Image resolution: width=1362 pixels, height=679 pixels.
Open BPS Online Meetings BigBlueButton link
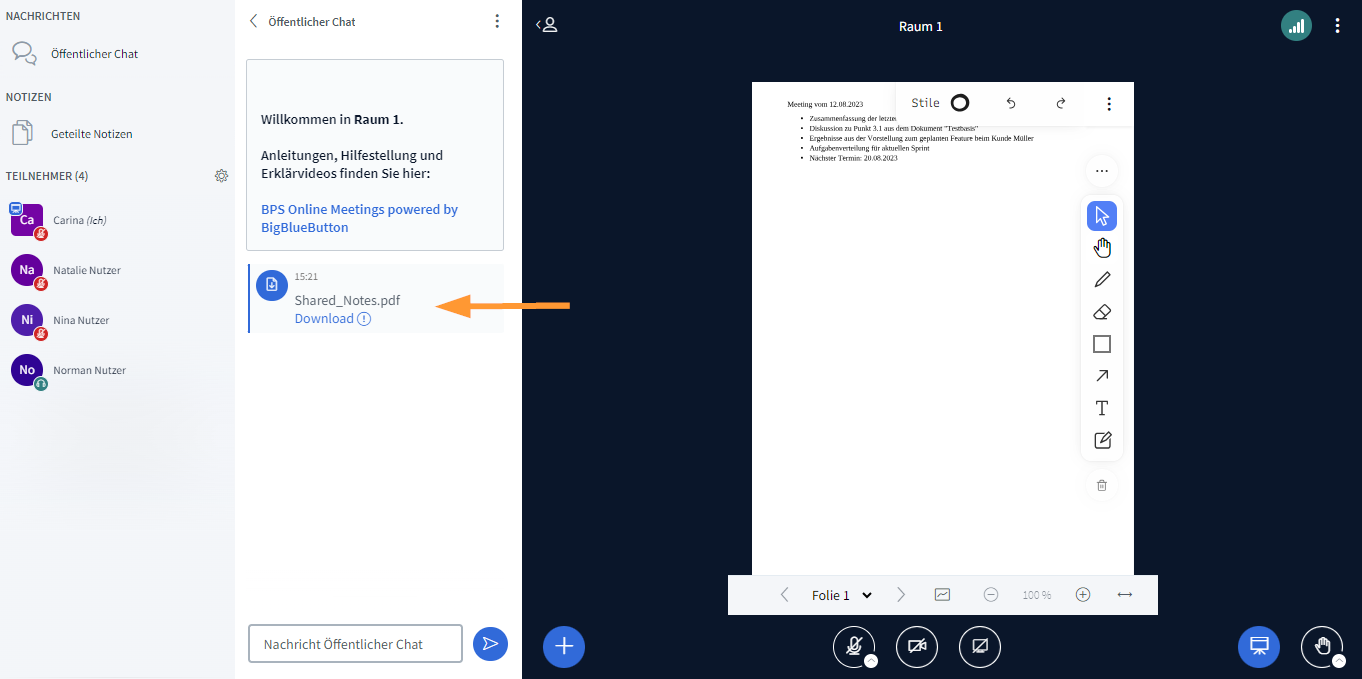(359, 218)
